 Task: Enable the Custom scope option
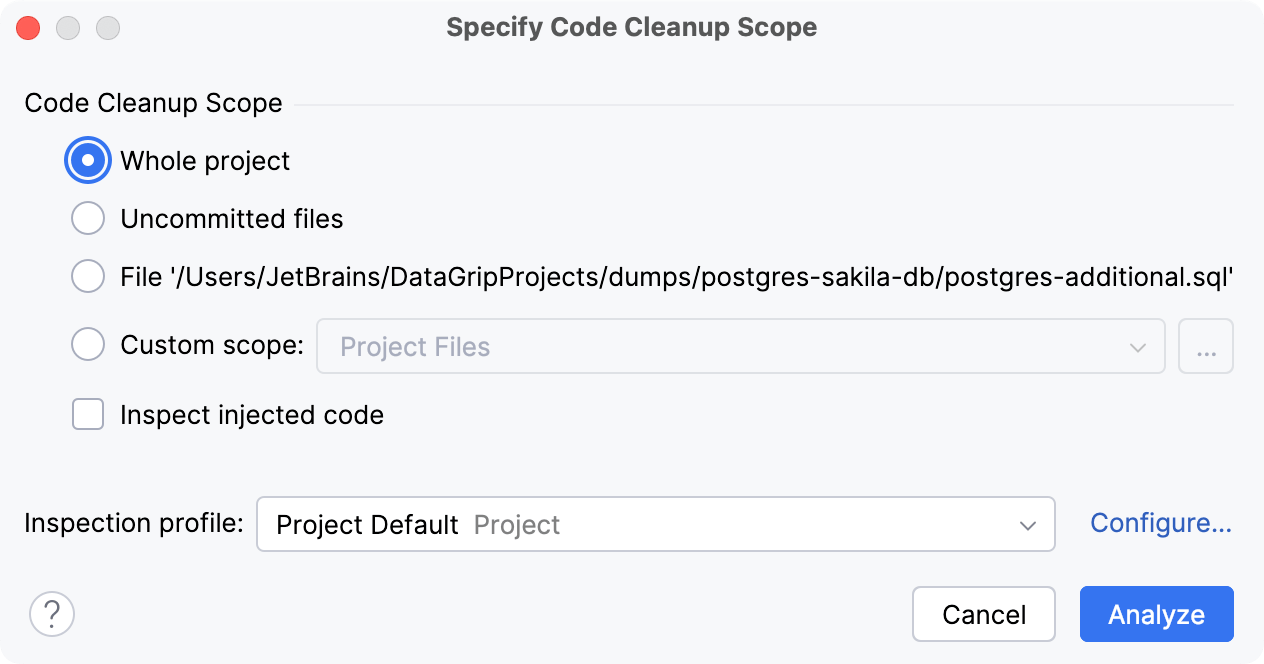[87, 344]
